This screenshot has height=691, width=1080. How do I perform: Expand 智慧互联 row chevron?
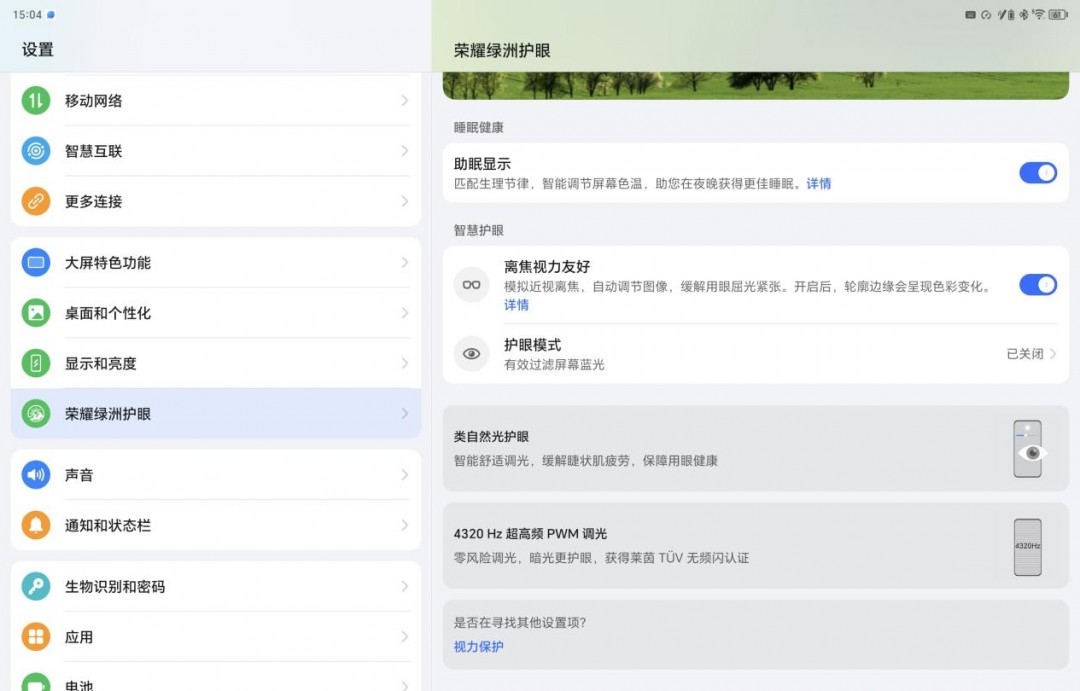pyautogui.click(x=405, y=151)
